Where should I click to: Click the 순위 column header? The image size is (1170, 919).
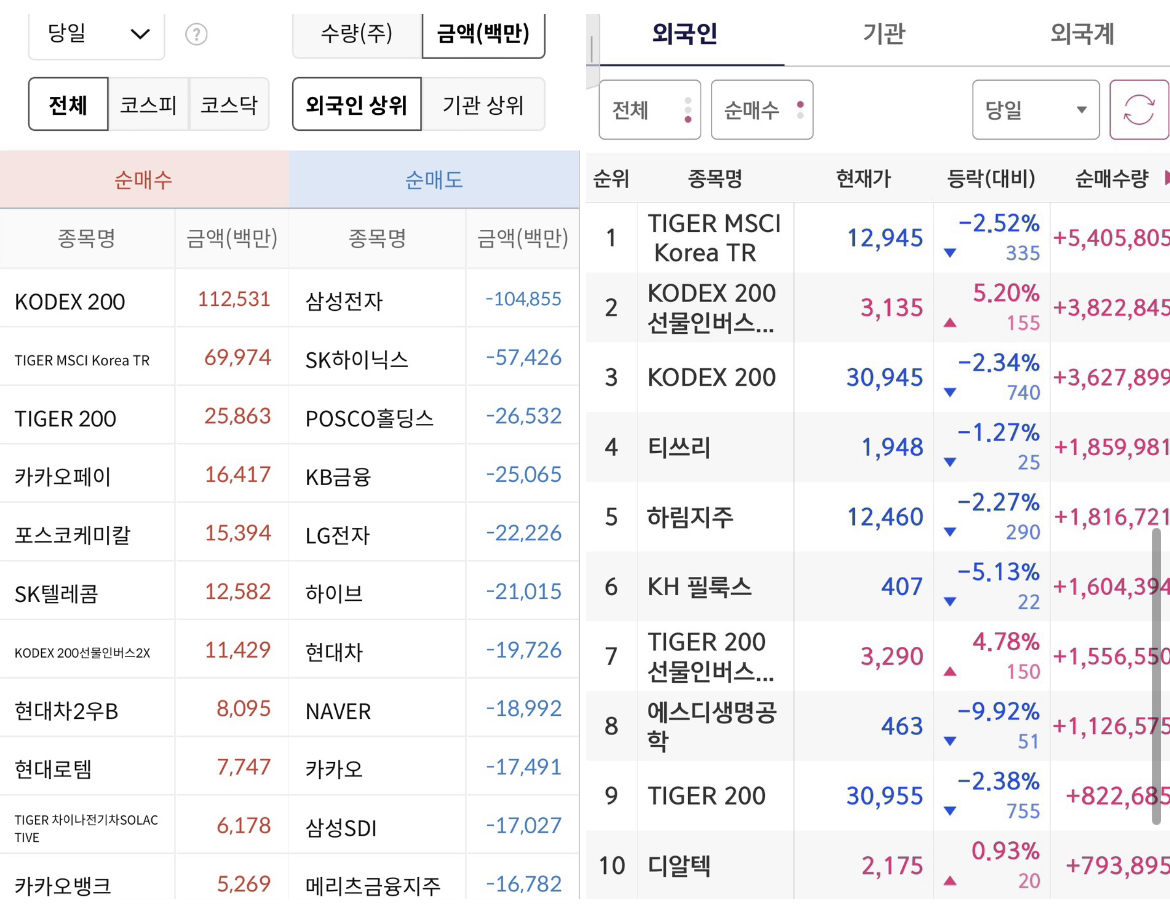(x=611, y=178)
